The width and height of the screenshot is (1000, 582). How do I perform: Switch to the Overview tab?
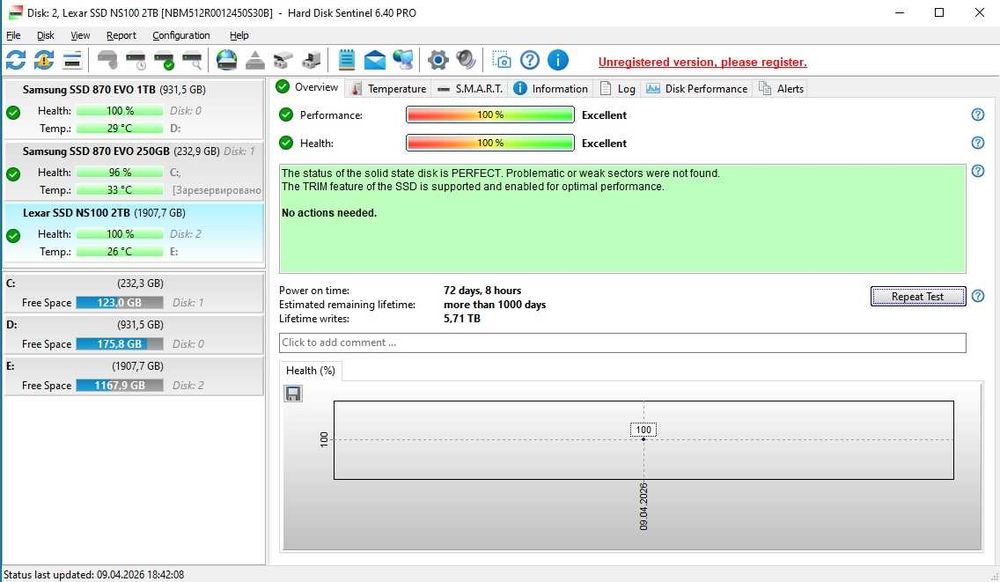[308, 87]
